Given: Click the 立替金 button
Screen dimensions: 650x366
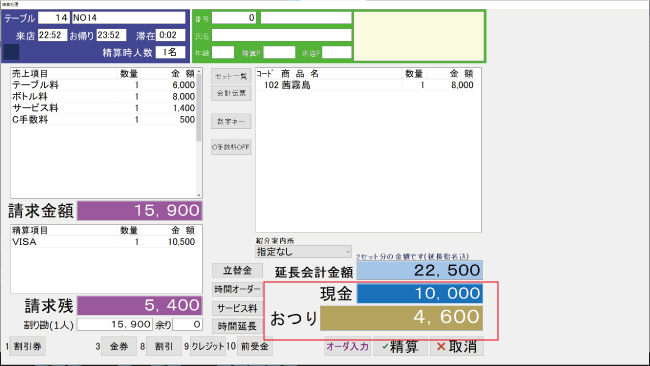Looking at the screenshot, I should (x=237, y=271).
